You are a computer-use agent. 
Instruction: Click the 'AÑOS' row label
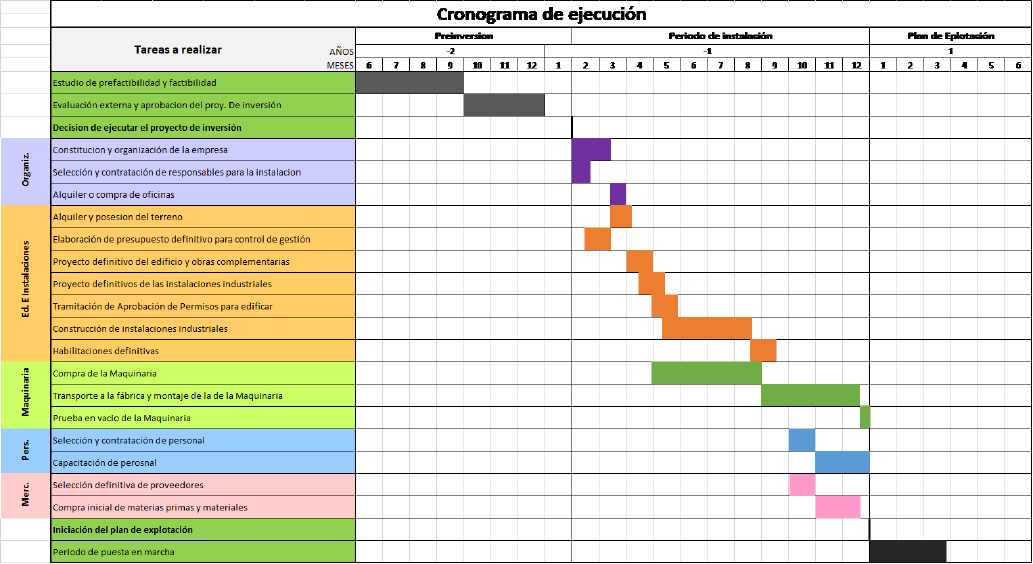(341, 51)
